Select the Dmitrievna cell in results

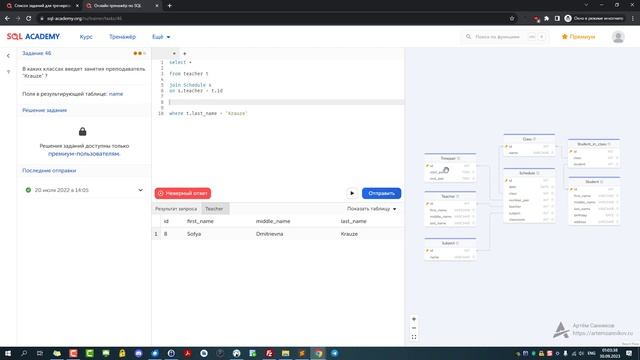[x=269, y=234]
